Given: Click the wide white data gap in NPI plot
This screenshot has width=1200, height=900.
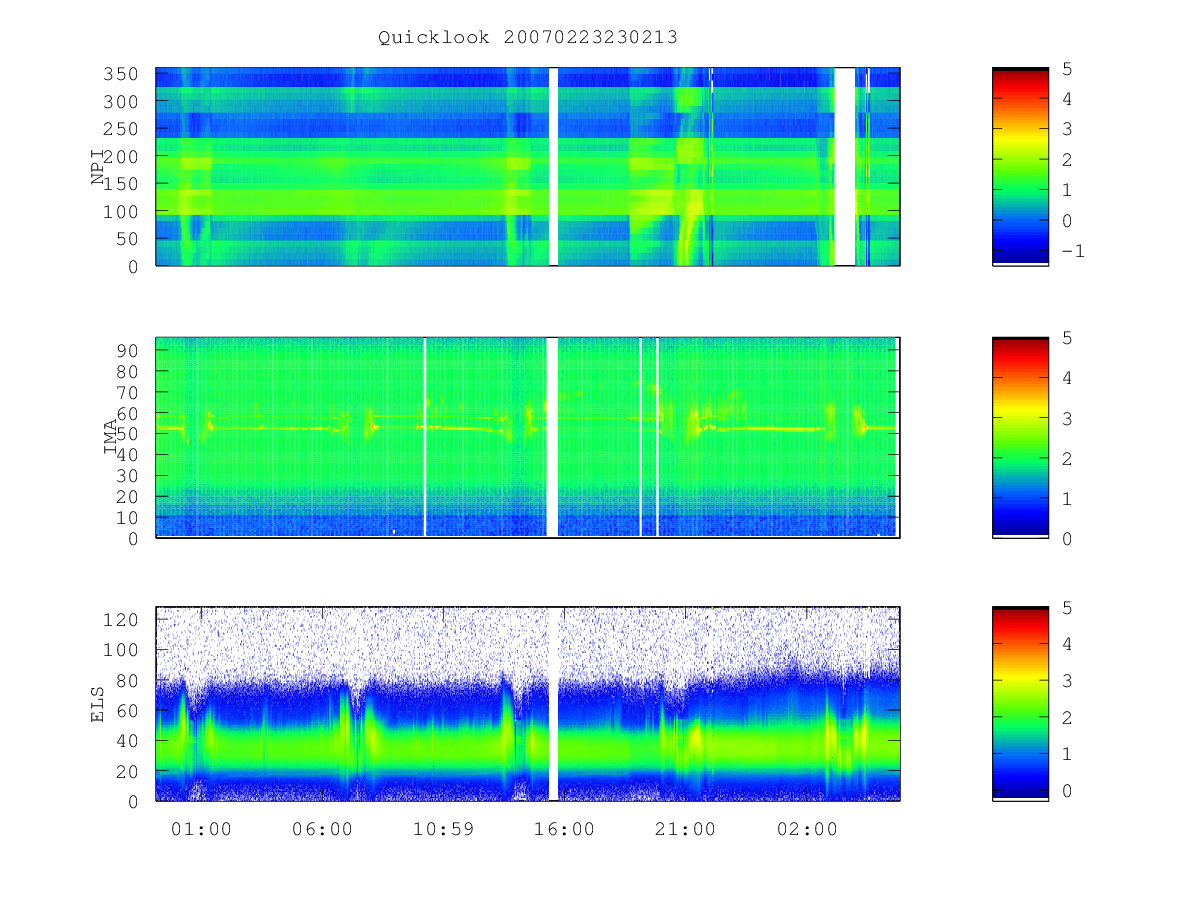Looking at the screenshot, I should point(845,166).
